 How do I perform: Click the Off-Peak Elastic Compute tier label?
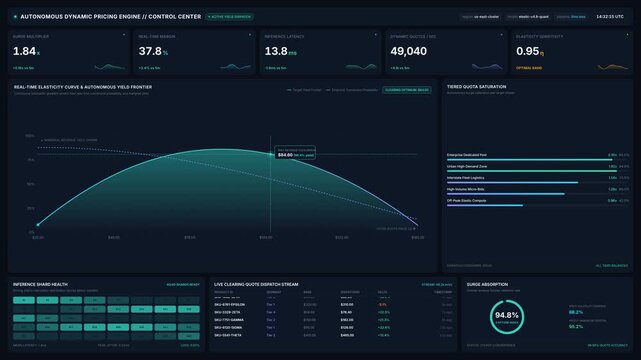pyautogui.click(x=467, y=201)
